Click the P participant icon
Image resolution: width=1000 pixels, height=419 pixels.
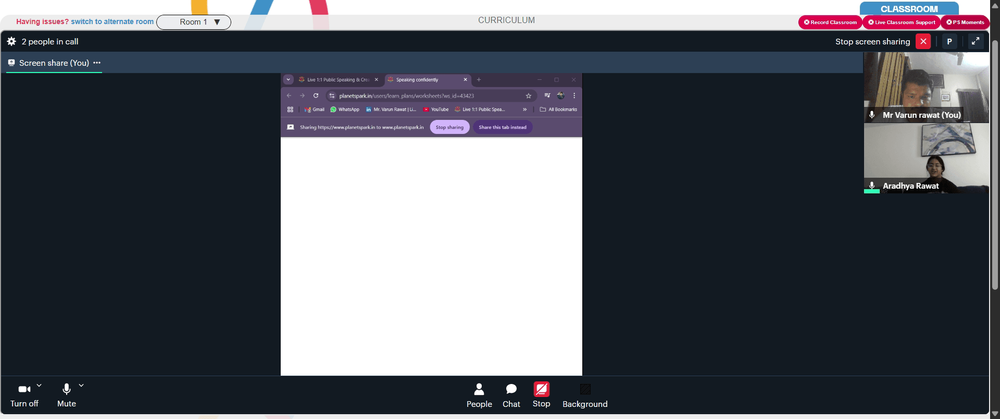tap(949, 41)
